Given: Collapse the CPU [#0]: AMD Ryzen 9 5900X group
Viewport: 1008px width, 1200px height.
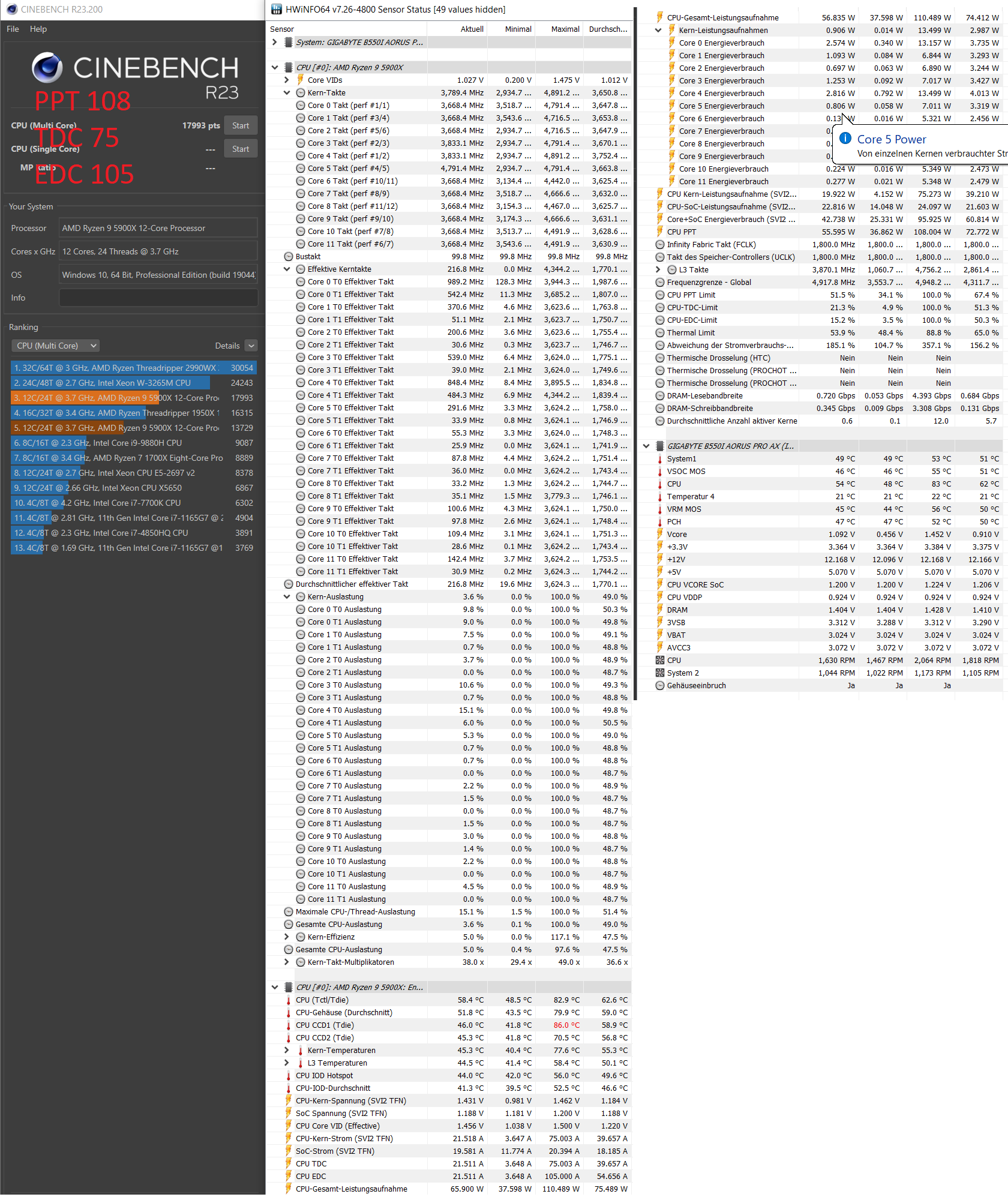Looking at the screenshot, I should click(275, 67).
